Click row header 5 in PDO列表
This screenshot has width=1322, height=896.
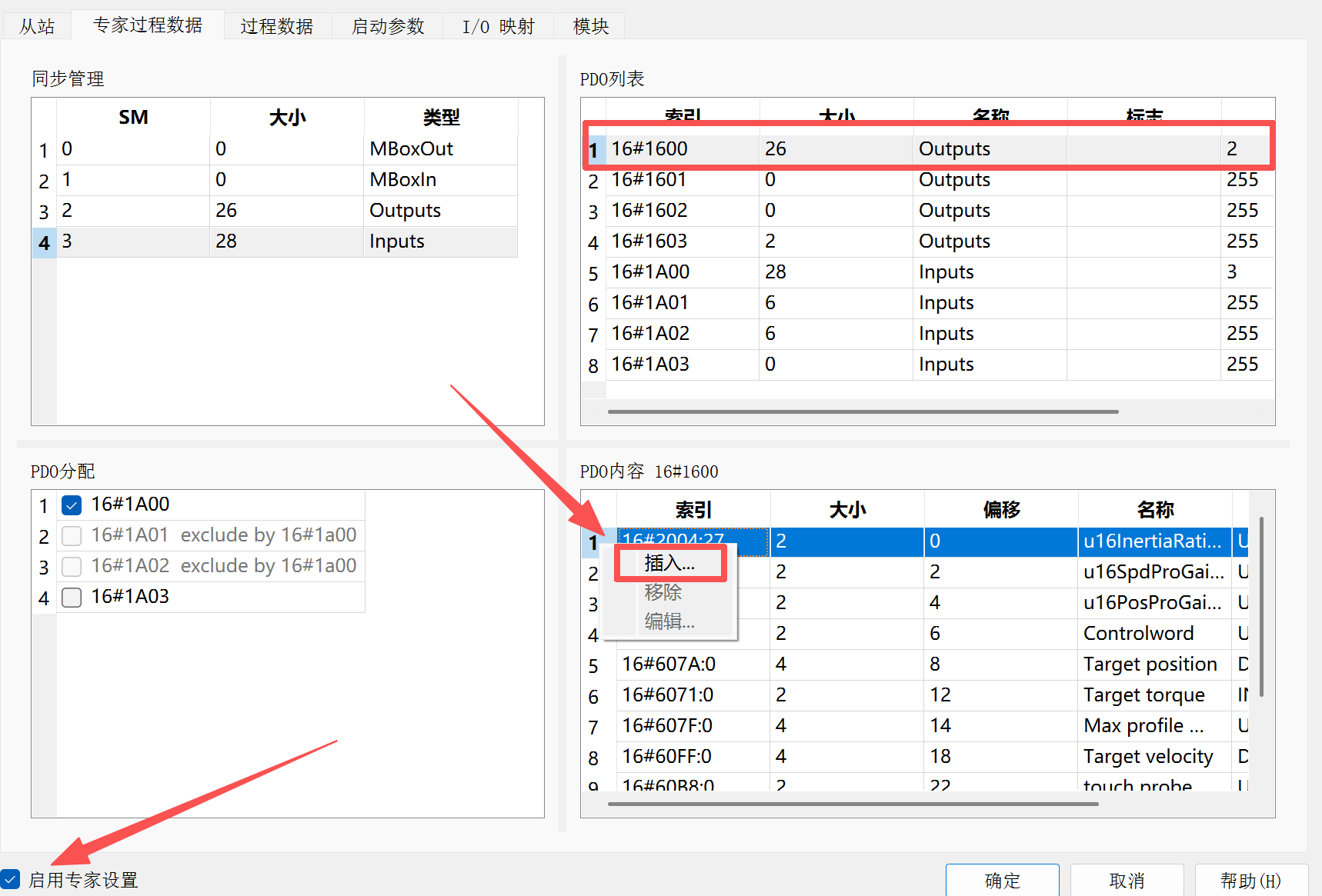[x=593, y=273]
